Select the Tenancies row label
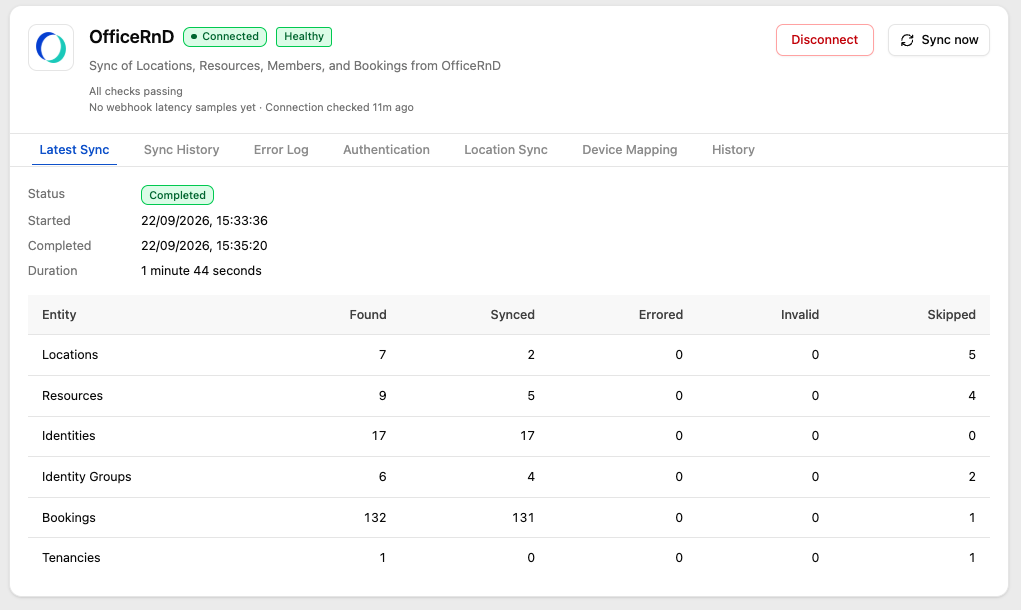Viewport: 1021px width, 610px height. [71, 558]
